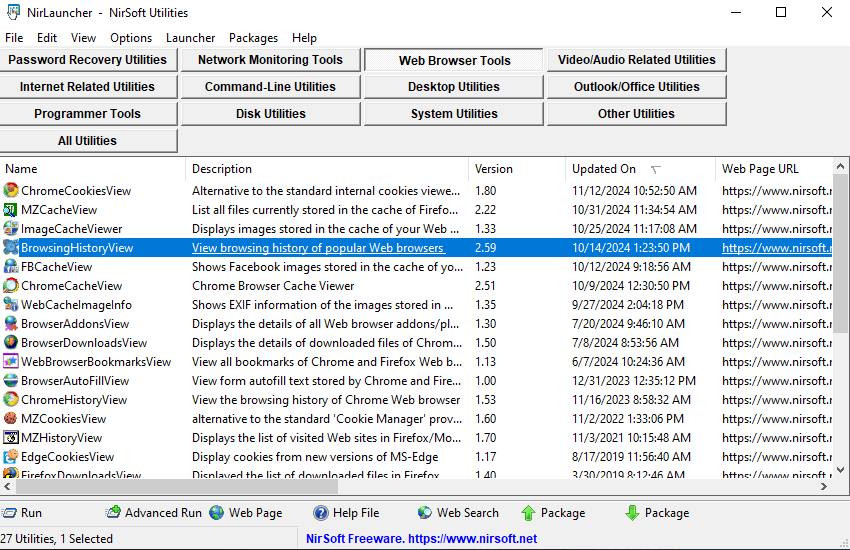The image size is (850, 550).
Task: Switch to System Utilities group
Action: [x=454, y=114]
